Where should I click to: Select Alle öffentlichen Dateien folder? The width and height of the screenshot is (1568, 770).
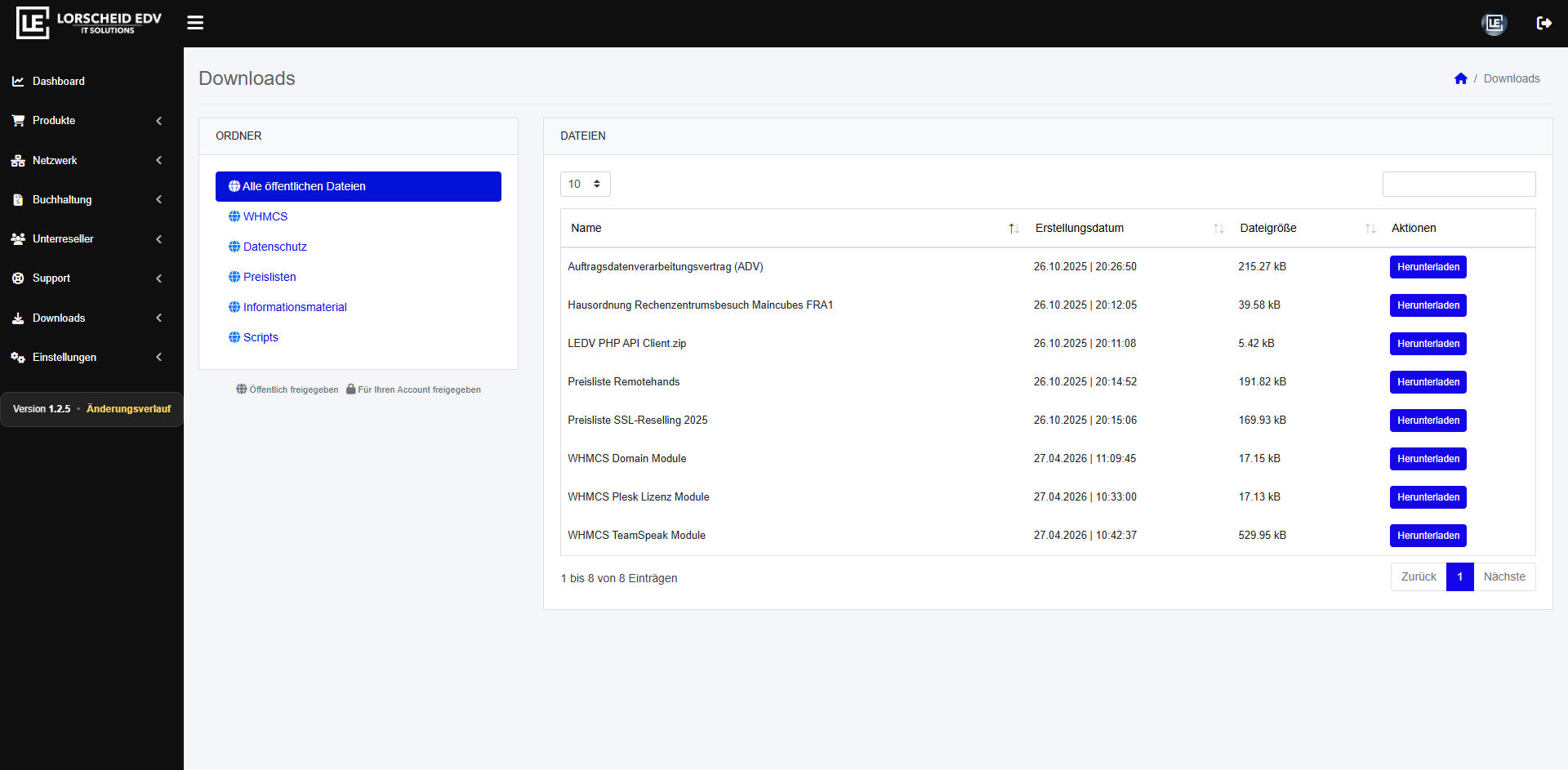pyautogui.click(x=359, y=186)
